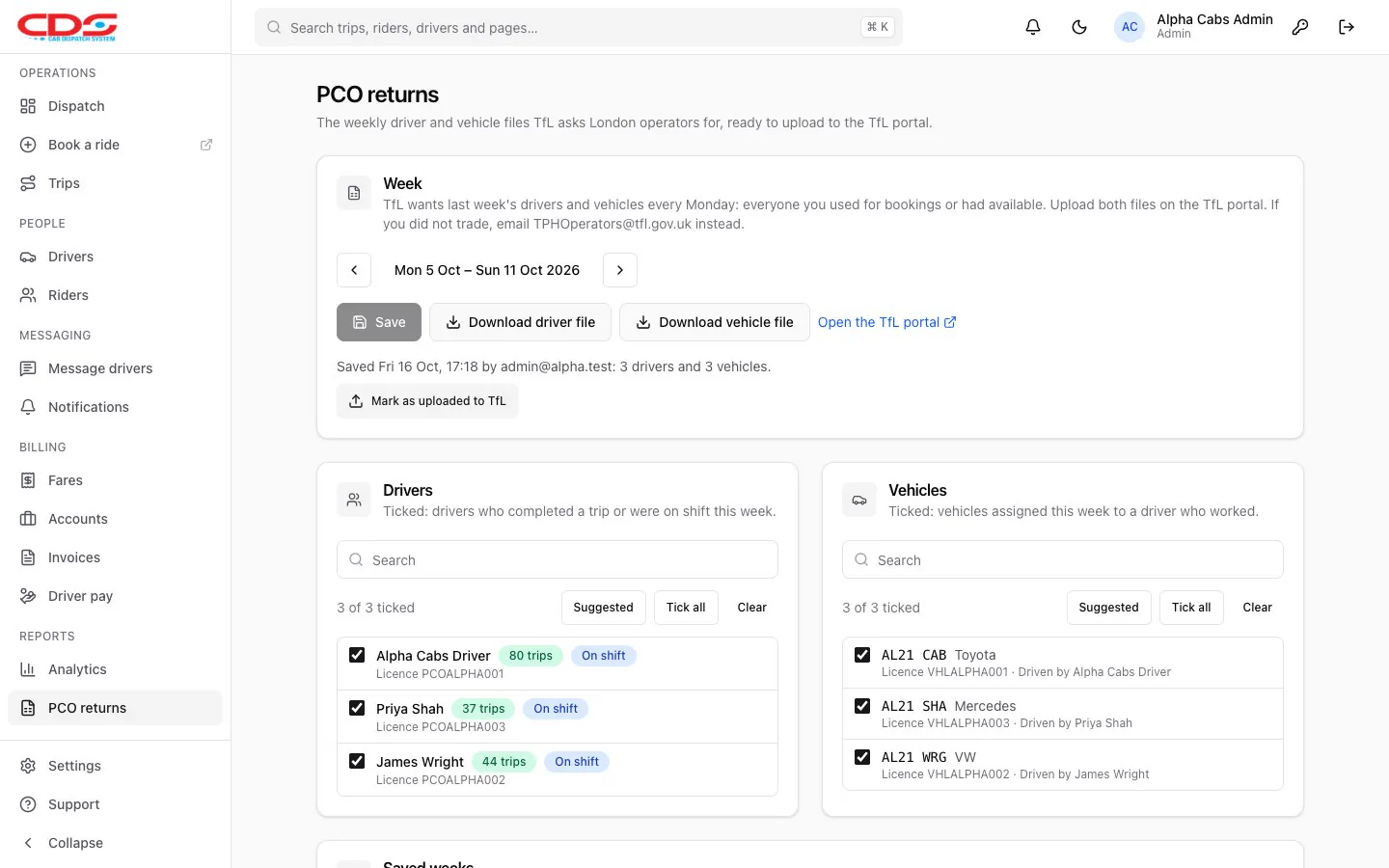Go to previous week chevron
The height and width of the screenshot is (868, 1389).
coord(354,270)
